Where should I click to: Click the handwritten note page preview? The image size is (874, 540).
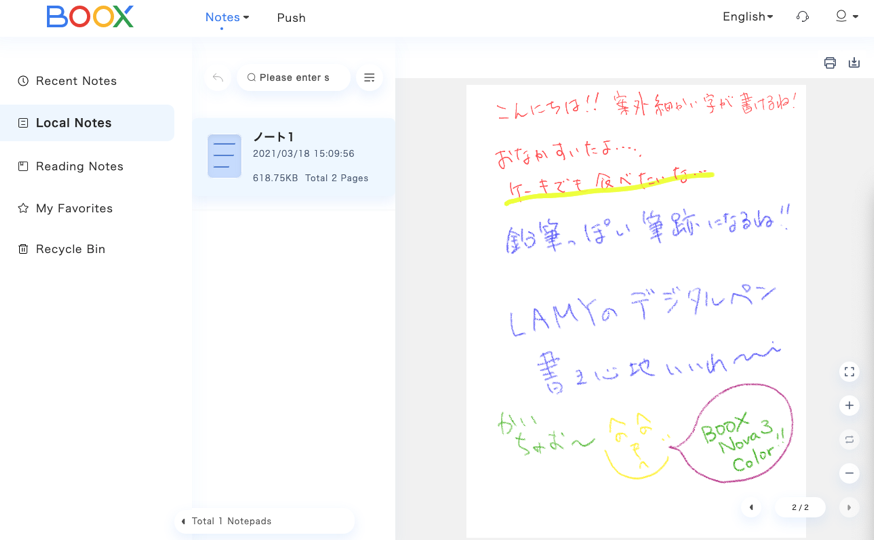pyautogui.click(x=636, y=311)
